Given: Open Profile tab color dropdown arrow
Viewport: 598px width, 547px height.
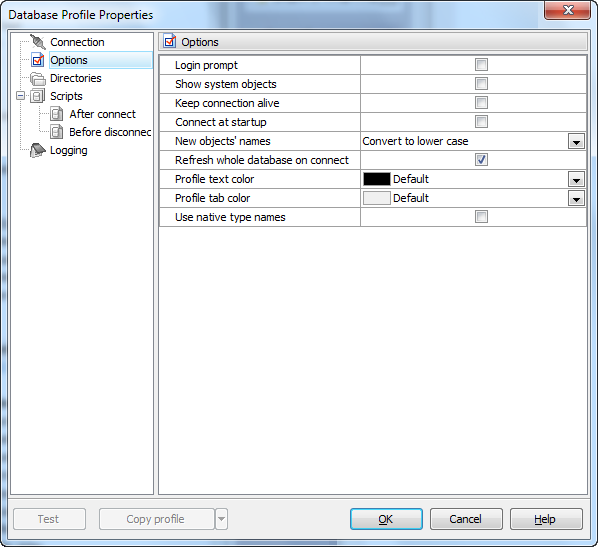Looking at the screenshot, I should click(576, 198).
